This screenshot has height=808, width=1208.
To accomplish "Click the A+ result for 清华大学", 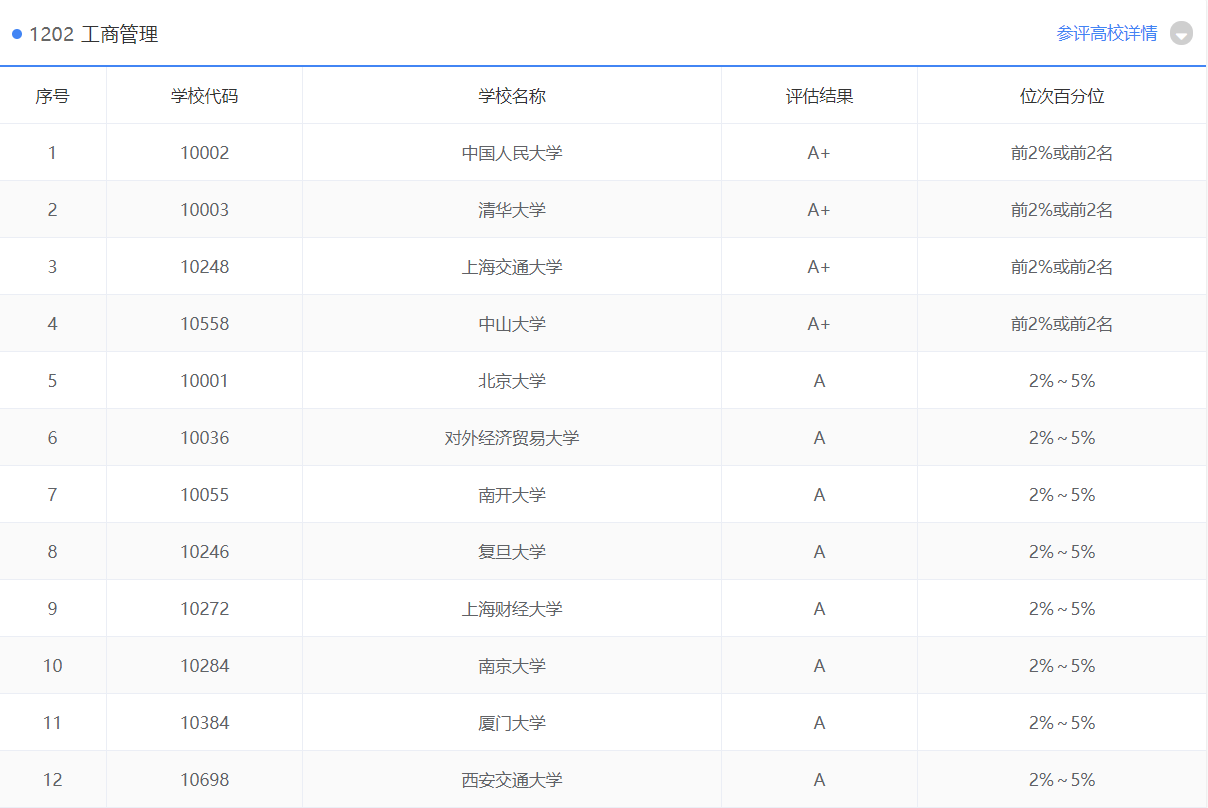I will [819, 210].
